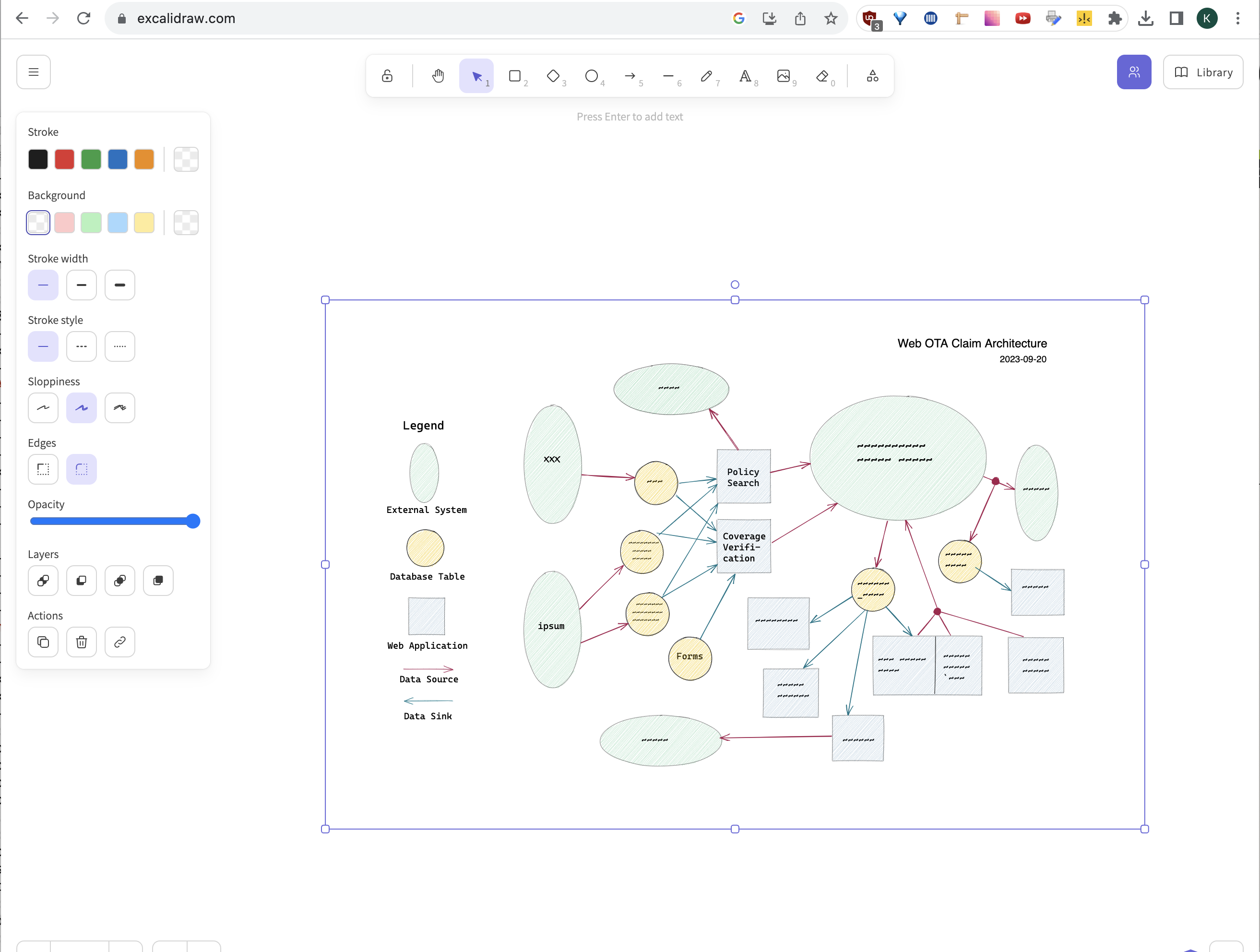Image resolution: width=1260 pixels, height=952 pixels.
Task: Pick black stroke color
Action: [38, 159]
